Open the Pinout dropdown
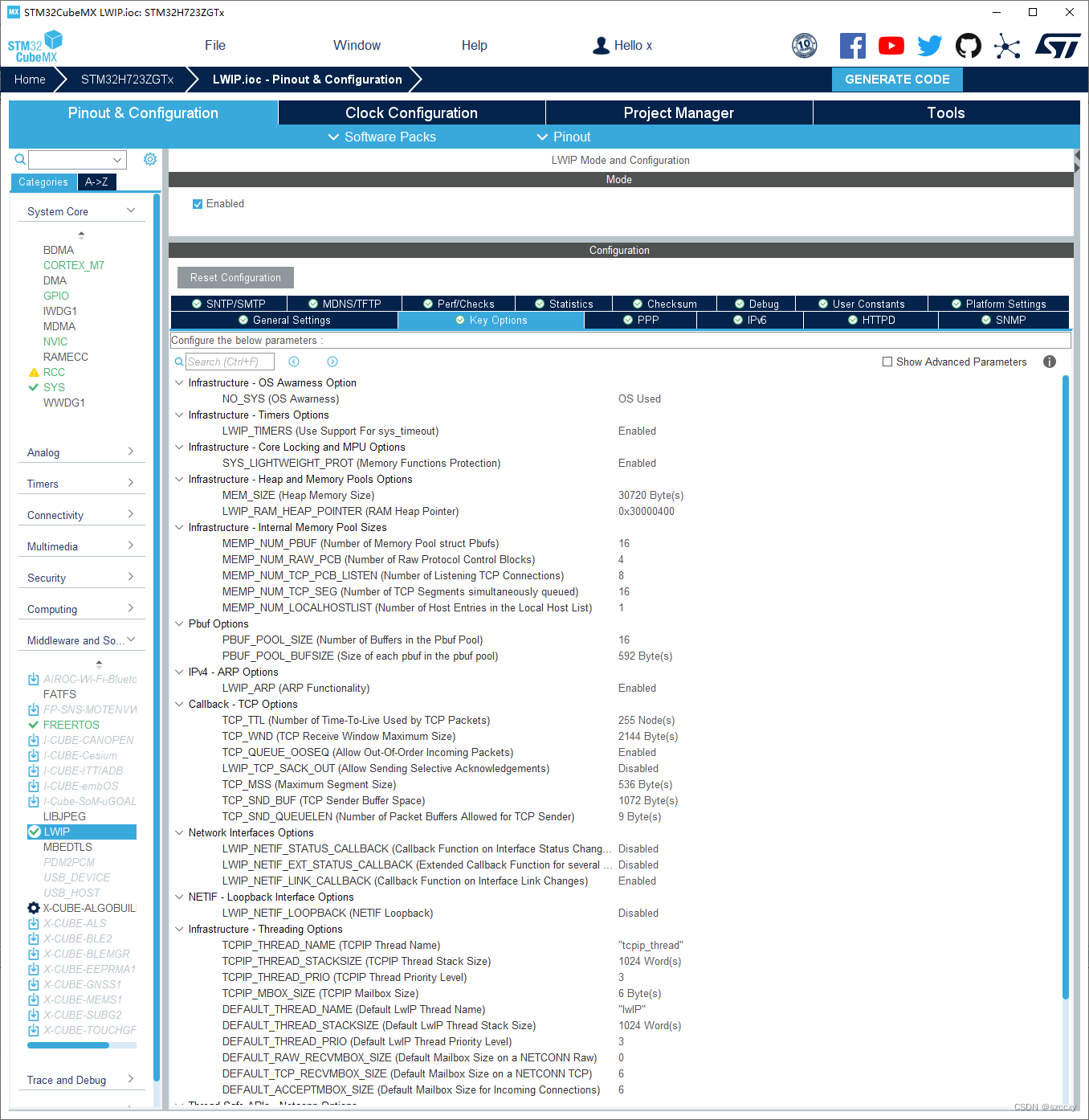Image resolution: width=1089 pixels, height=1120 pixels. coord(564,137)
